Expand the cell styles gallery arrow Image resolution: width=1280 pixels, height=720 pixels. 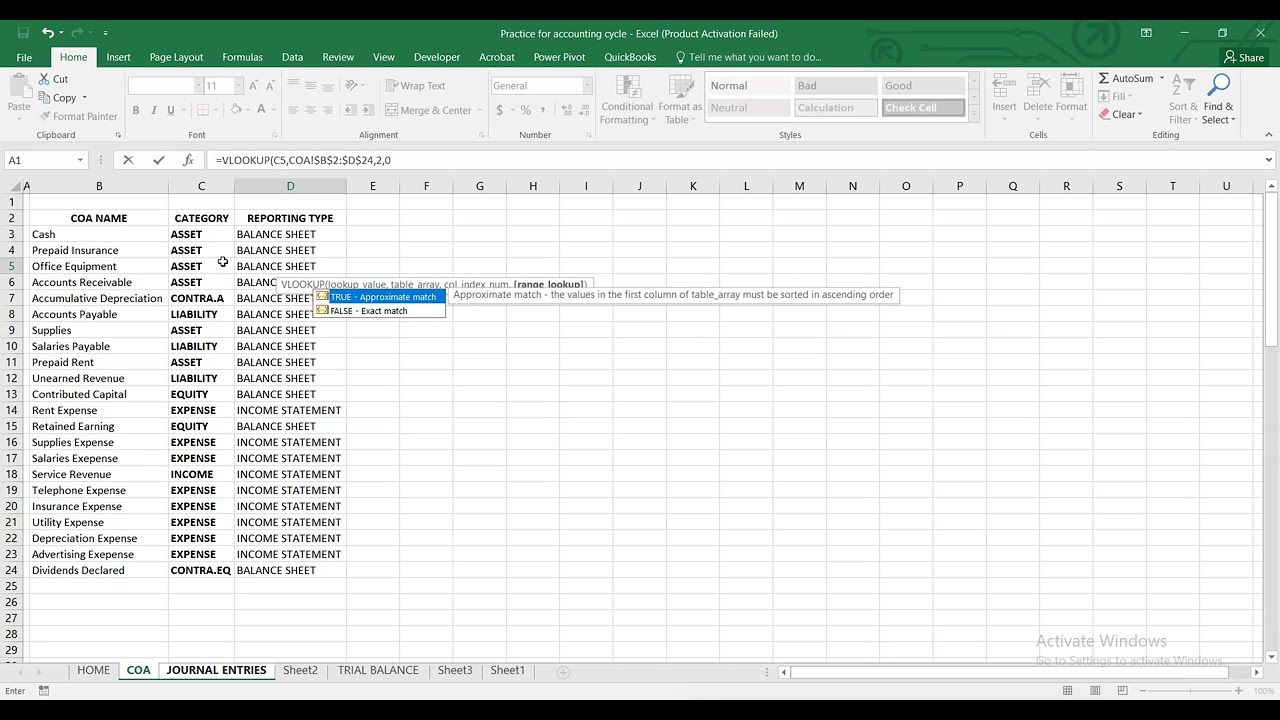pyautogui.click(x=974, y=115)
